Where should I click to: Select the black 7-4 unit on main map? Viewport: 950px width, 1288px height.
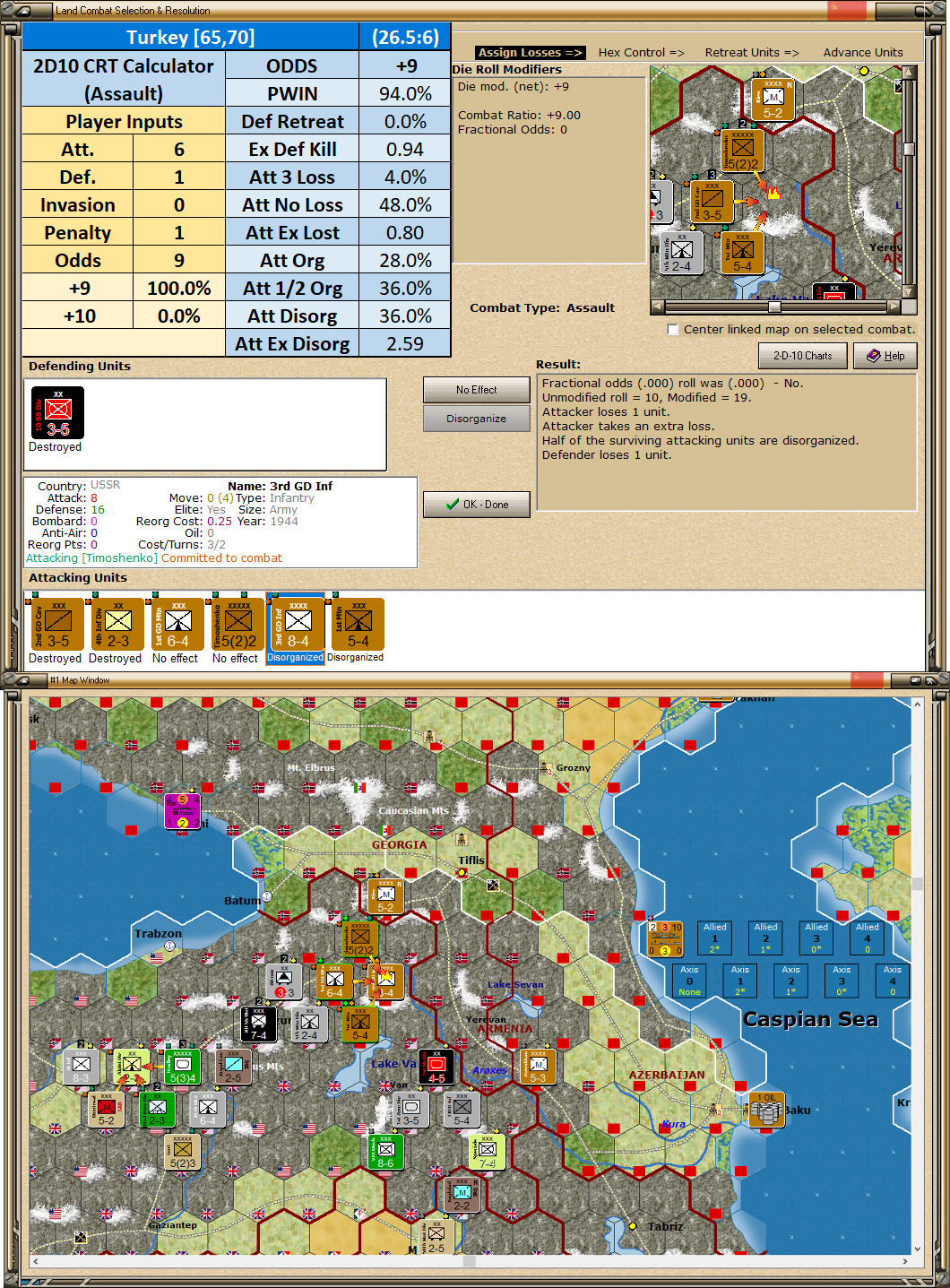[x=259, y=1024]
